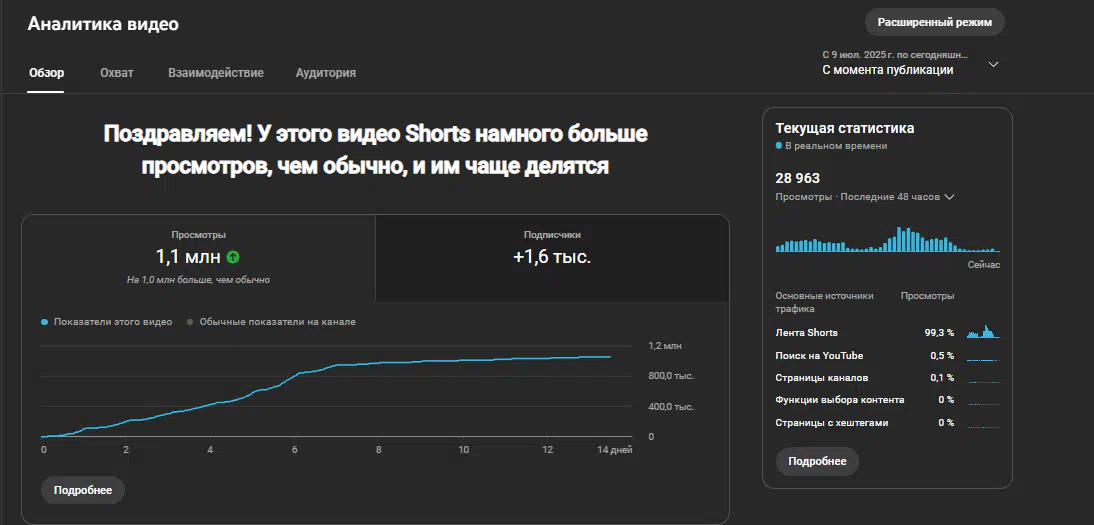Click the Функции выбора контента traffic source
The image size is (1094, 525).
coord(840,400)
